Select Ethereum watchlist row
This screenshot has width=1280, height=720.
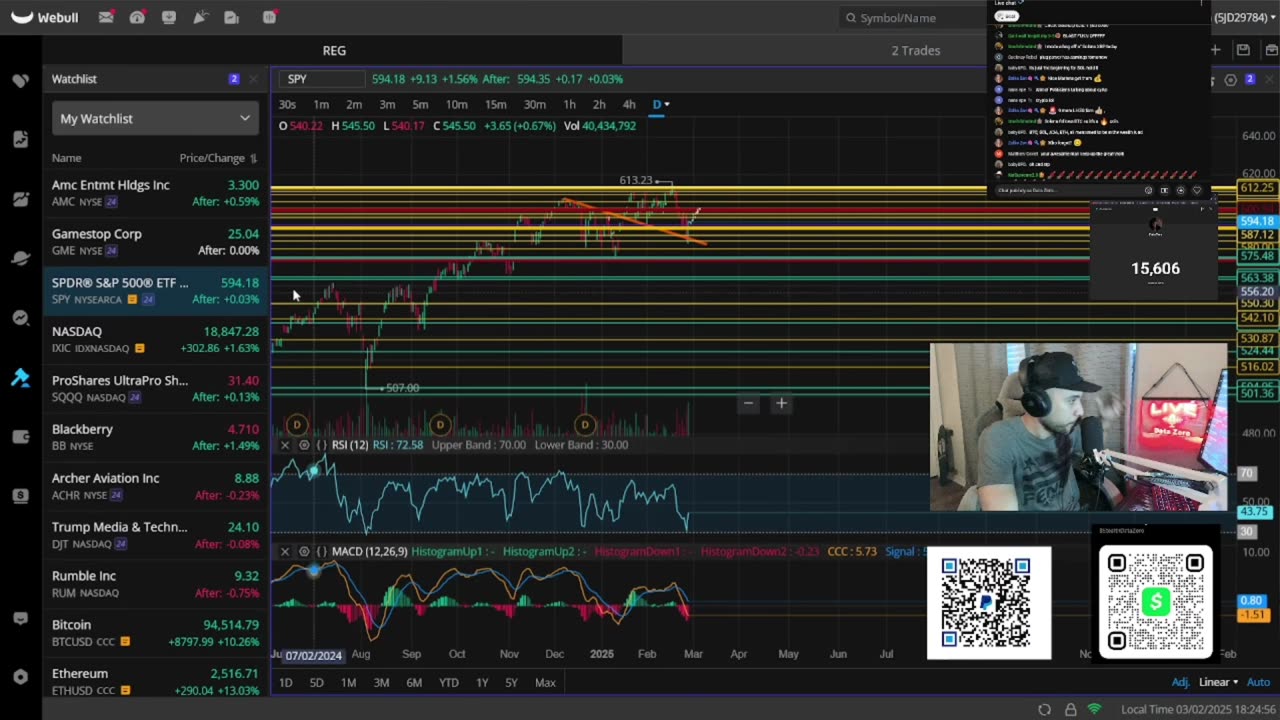click(x=155, y=680)
